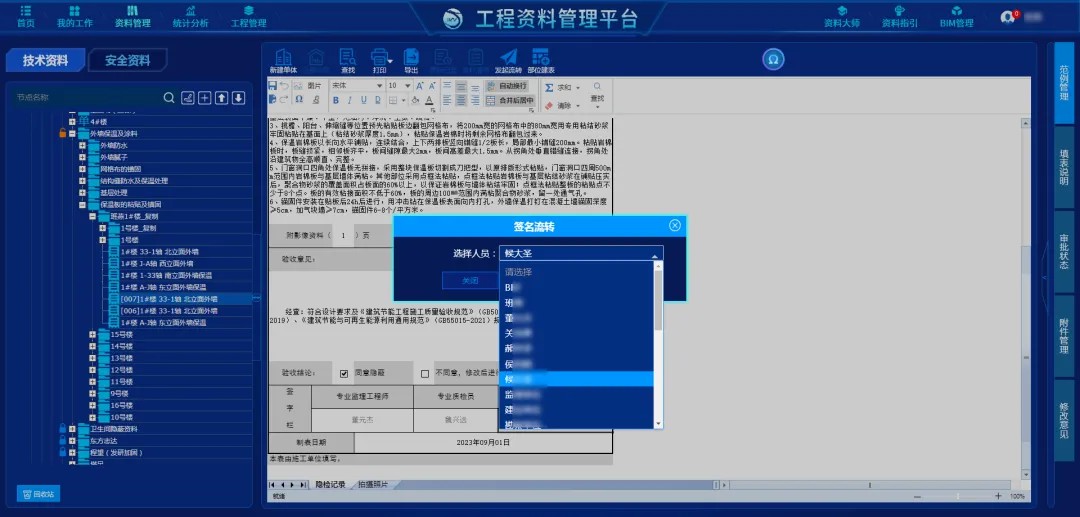Click the 打印 printer icon
The image size is (1080, 517).
(379, 57)
